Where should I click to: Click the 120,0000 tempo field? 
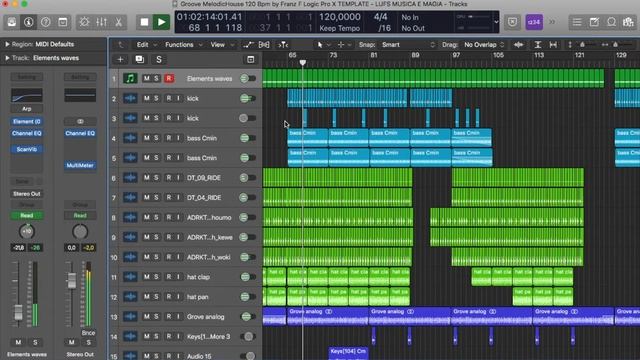[340, 17]
